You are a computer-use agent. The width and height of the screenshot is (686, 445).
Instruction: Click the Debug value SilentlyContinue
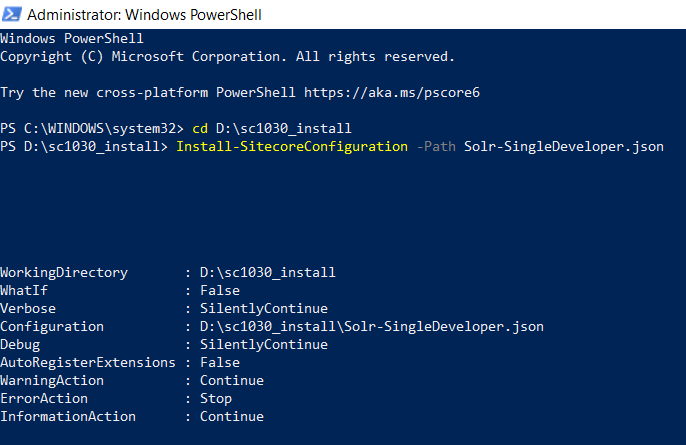pos(263,345)
